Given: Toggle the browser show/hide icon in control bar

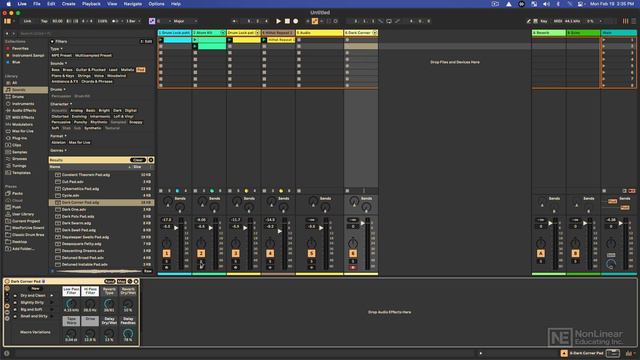Looking at the screenshot, I should click(7, 21).
